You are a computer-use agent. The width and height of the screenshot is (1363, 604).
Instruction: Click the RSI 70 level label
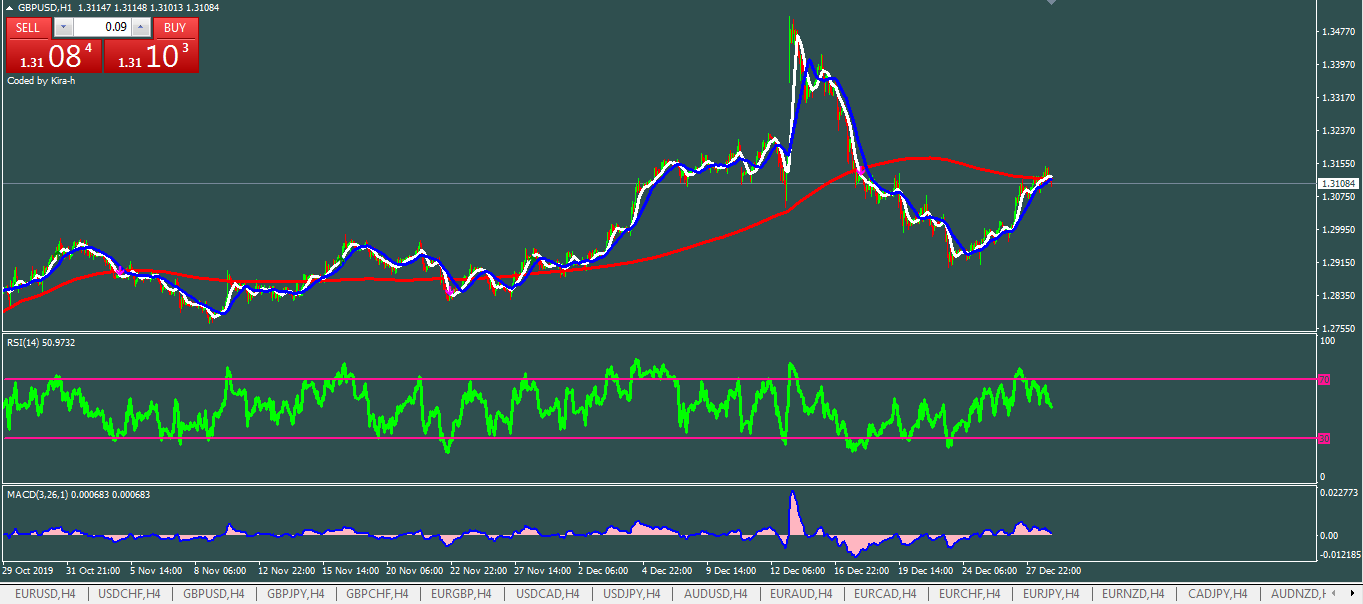tap(1323, 380)
